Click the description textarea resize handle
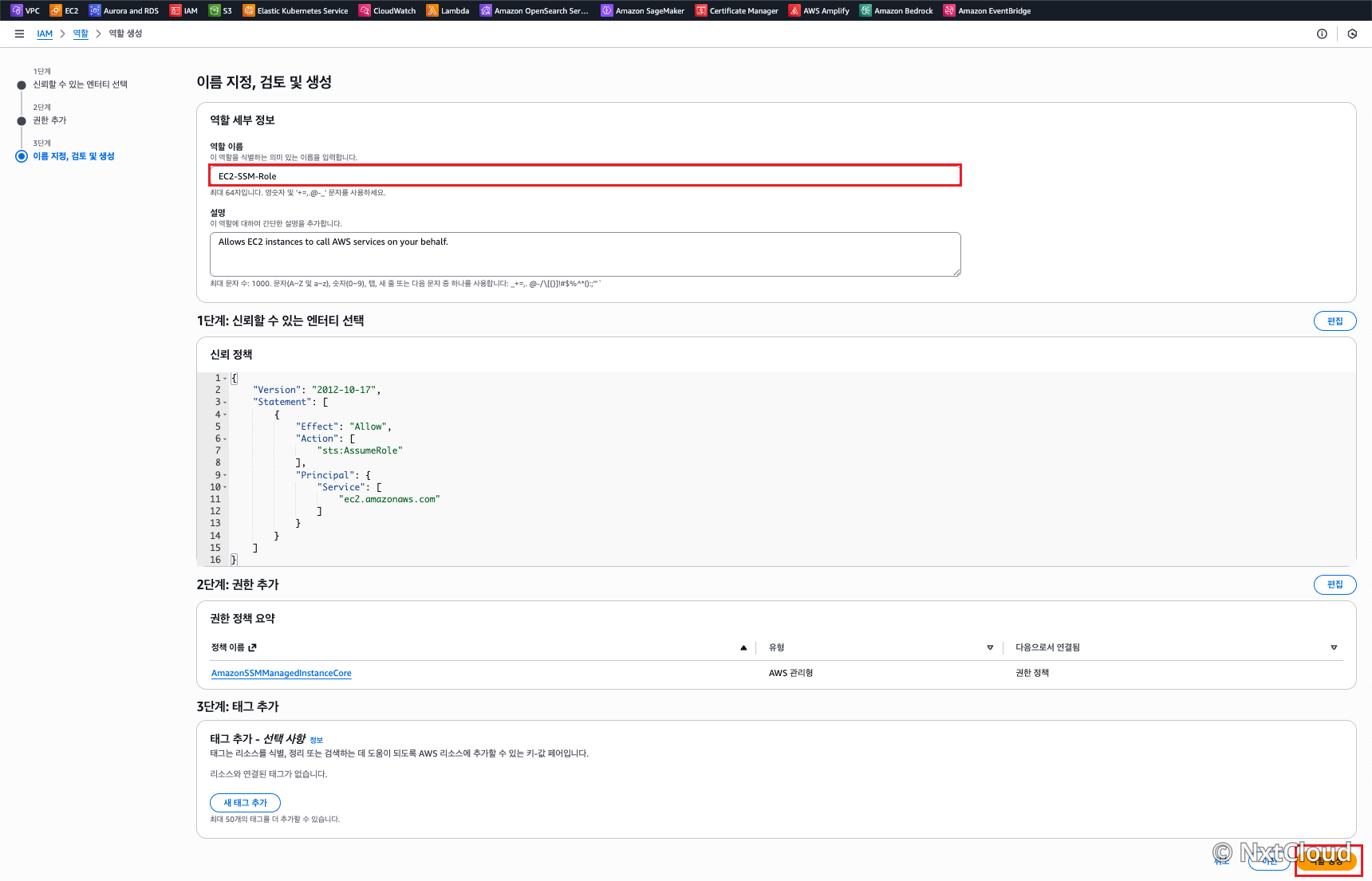Viewport: 1372px width, 881px height. pyautogui.click(x=956, y=272)
